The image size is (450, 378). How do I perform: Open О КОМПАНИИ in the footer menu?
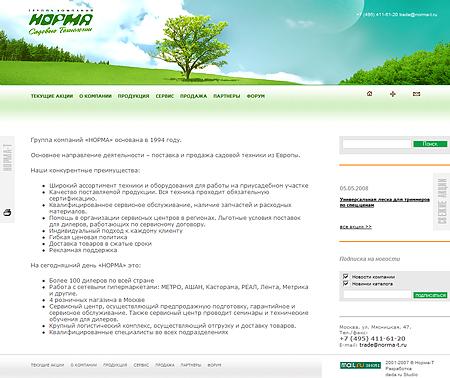coord(83,365)
